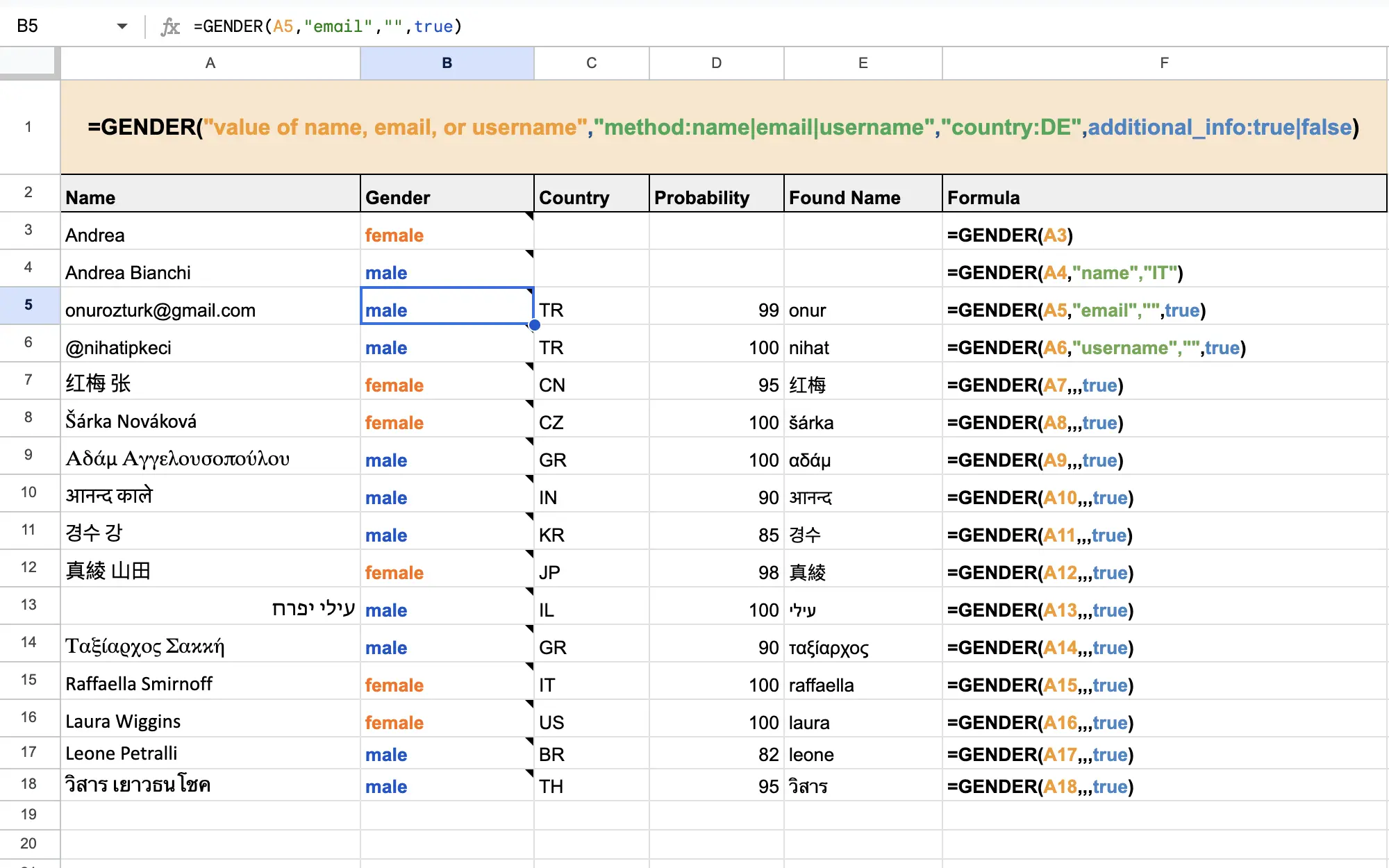This screenshot has width=1389, height=868.
Task: Click country CZ cell
Action: pos(592,419)
